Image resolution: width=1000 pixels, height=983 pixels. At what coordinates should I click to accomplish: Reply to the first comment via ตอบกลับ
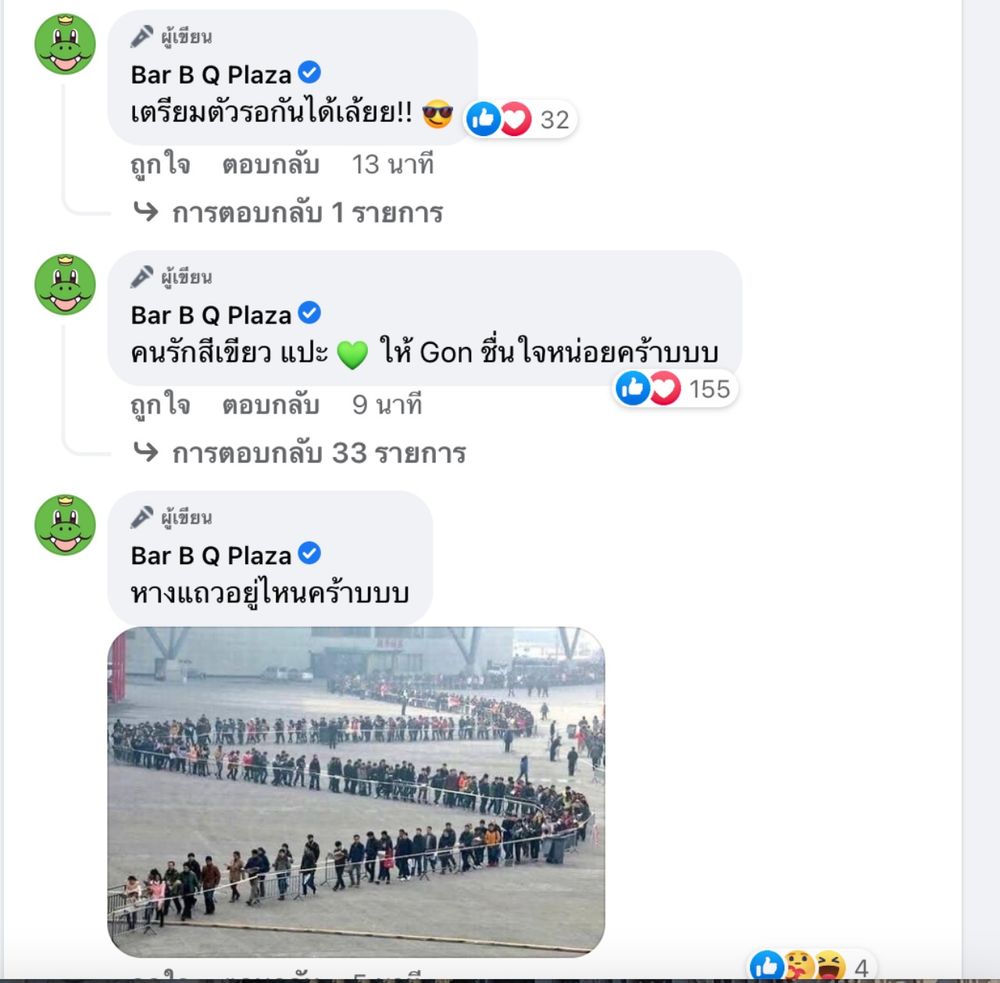click(x=270, y=165)
